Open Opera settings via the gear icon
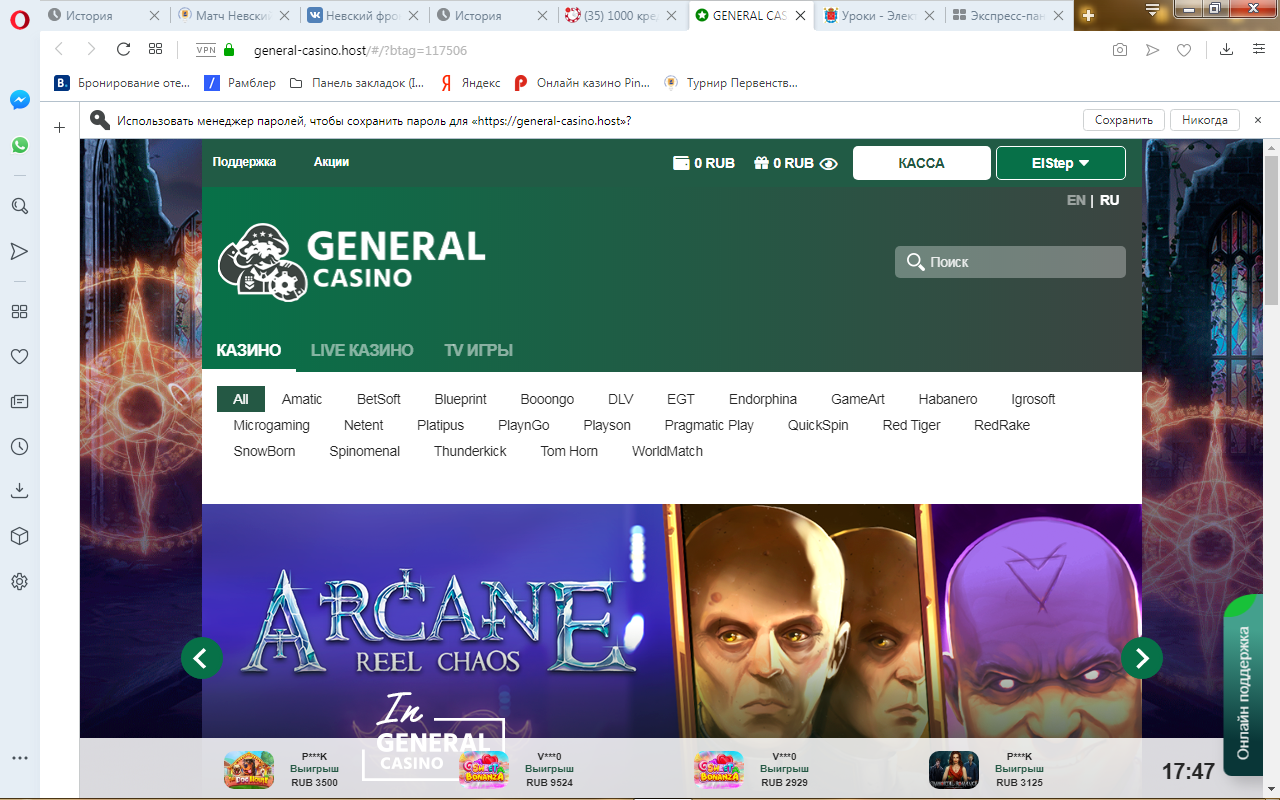Screen dimensions: 1280x800 [x=19, y=580]
